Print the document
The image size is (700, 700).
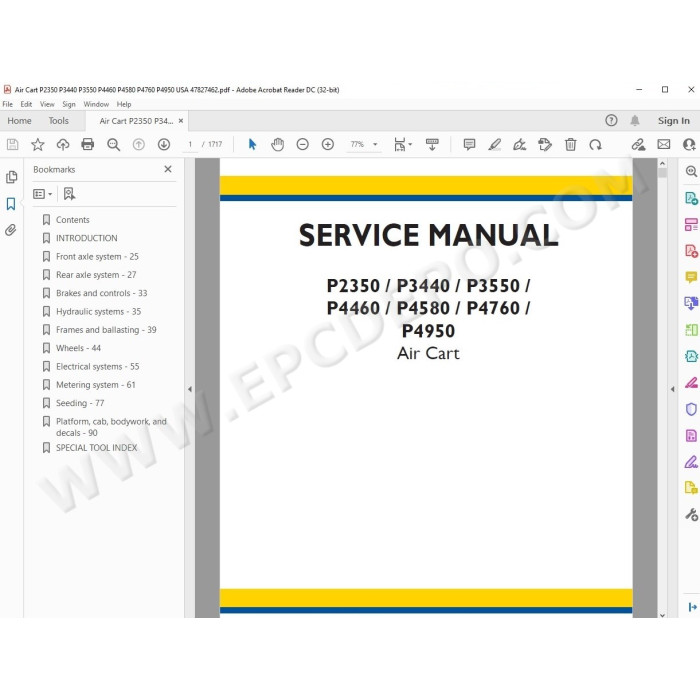[x=88, y=145]
